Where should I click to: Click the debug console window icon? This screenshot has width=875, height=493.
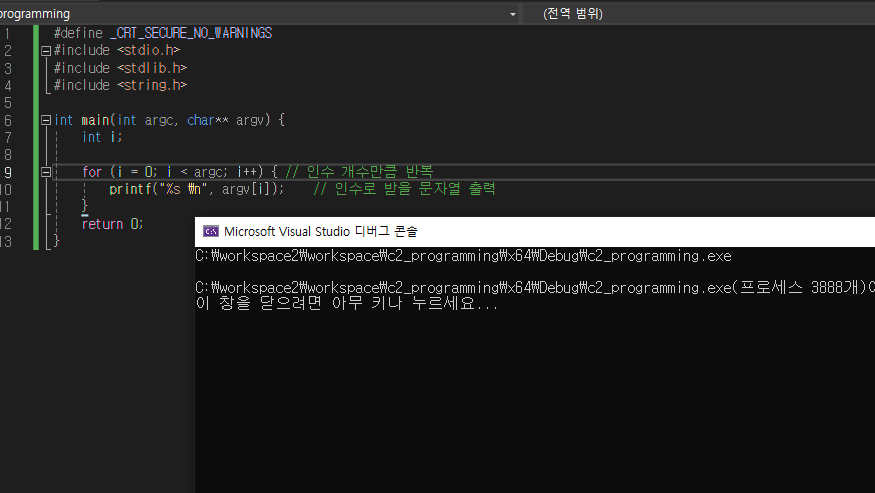211,231
